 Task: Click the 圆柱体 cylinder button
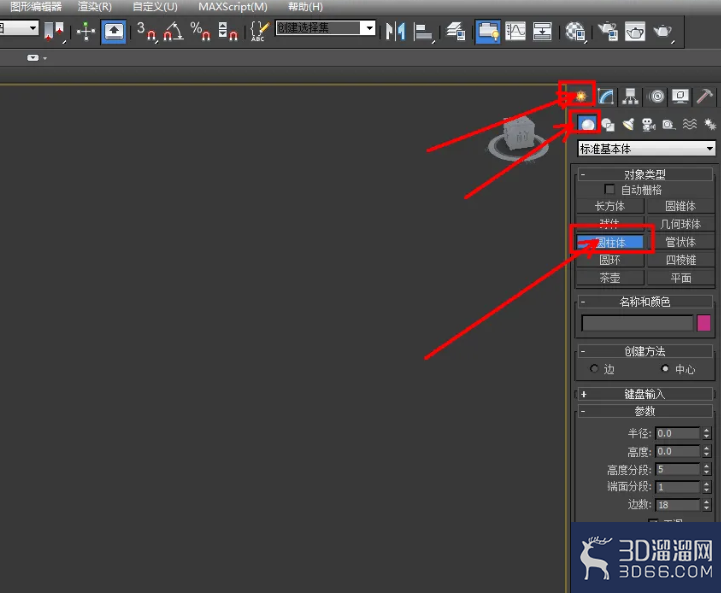tap(610, 242)
